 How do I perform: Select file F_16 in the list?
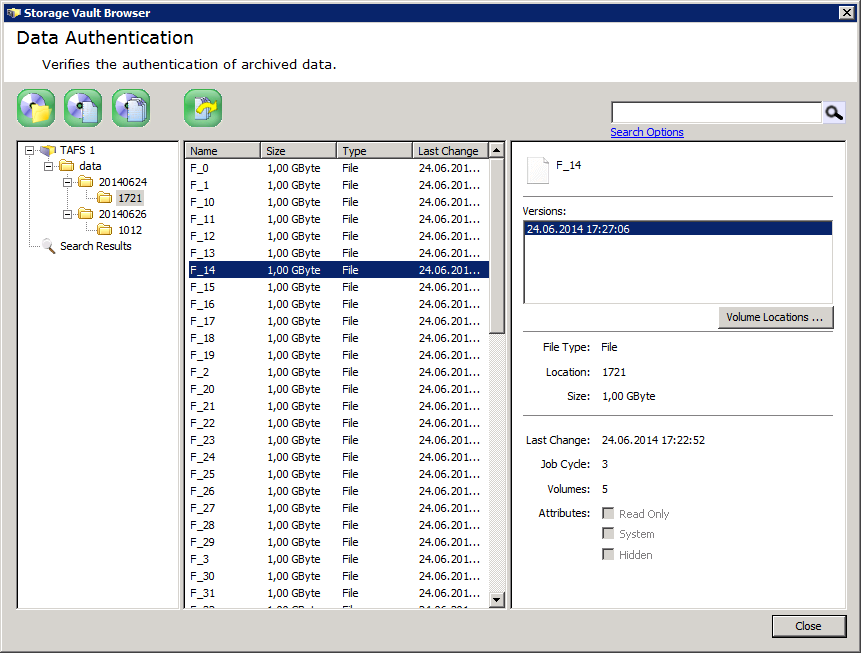click(337, 304)
